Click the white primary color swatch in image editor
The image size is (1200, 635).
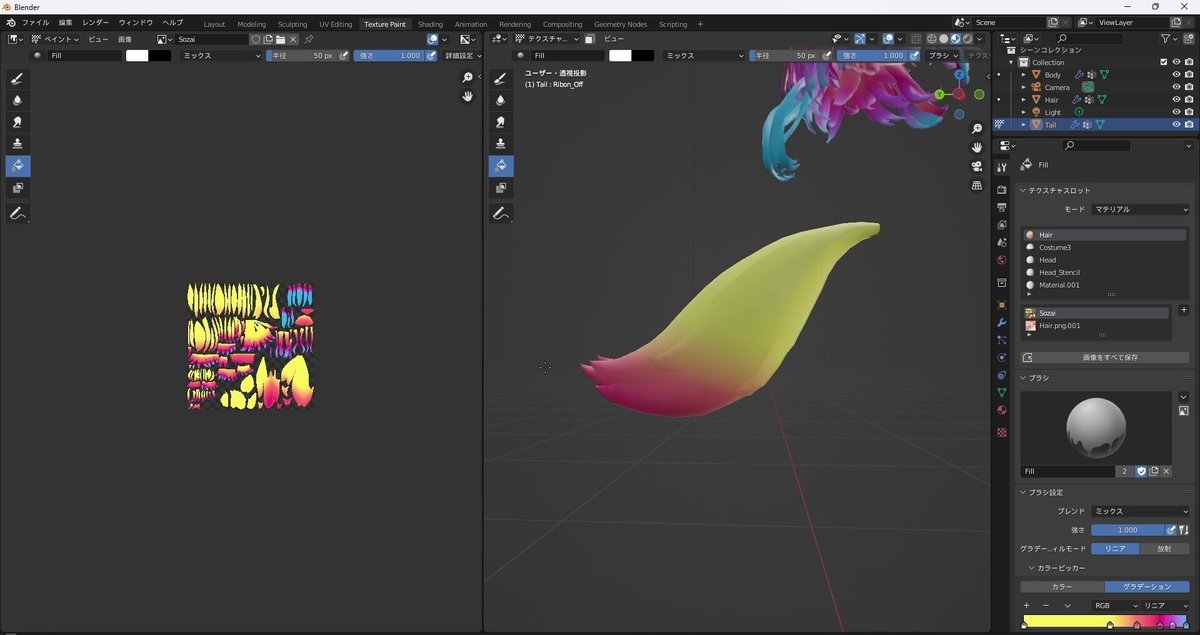click(x=137, y=56)
